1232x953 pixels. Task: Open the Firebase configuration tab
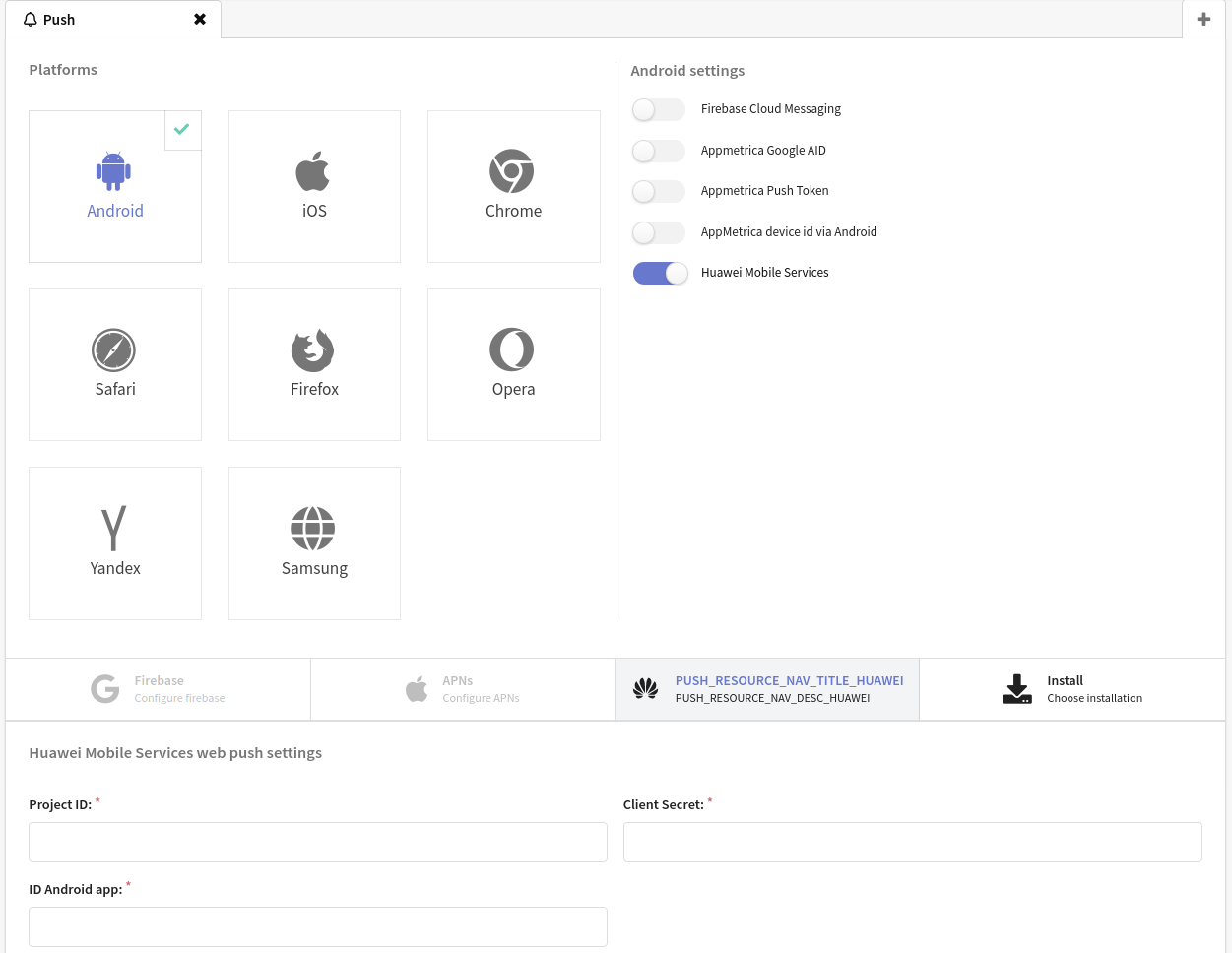click(x=158, y=689)
